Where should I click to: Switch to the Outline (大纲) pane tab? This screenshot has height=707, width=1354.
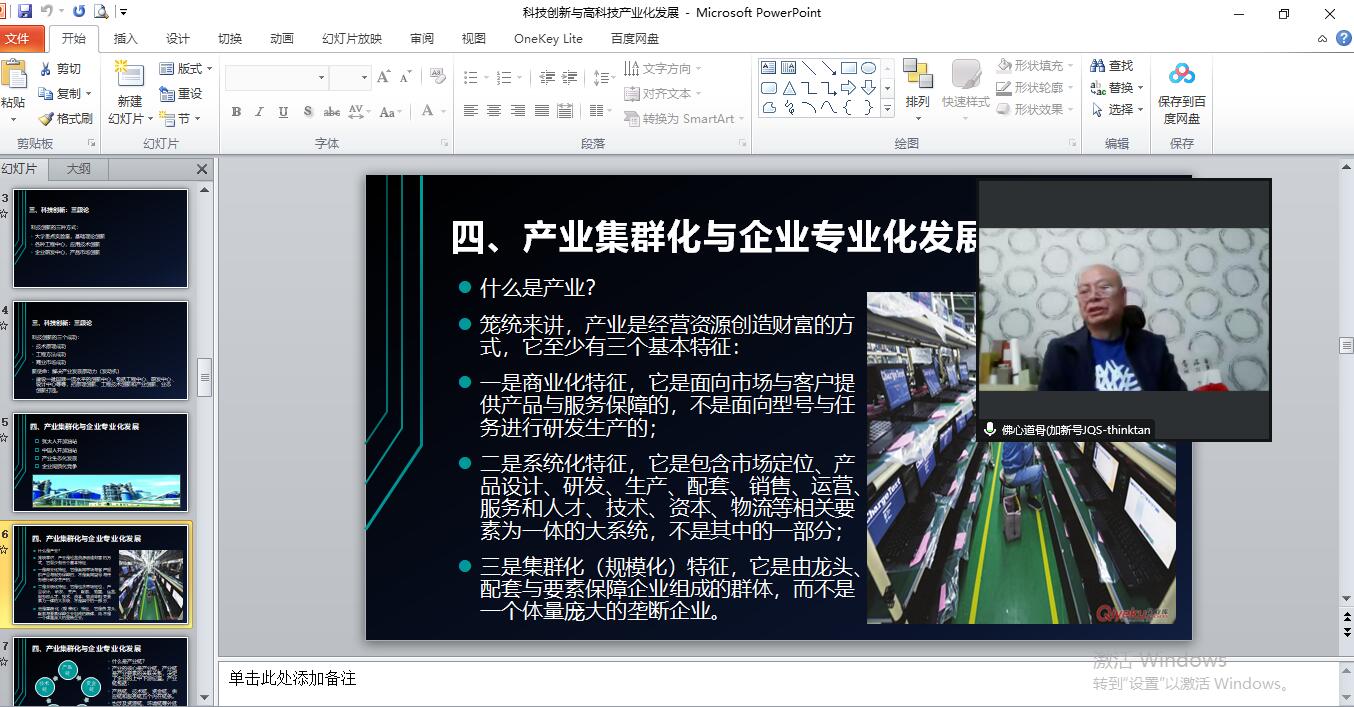coord(78,169)
